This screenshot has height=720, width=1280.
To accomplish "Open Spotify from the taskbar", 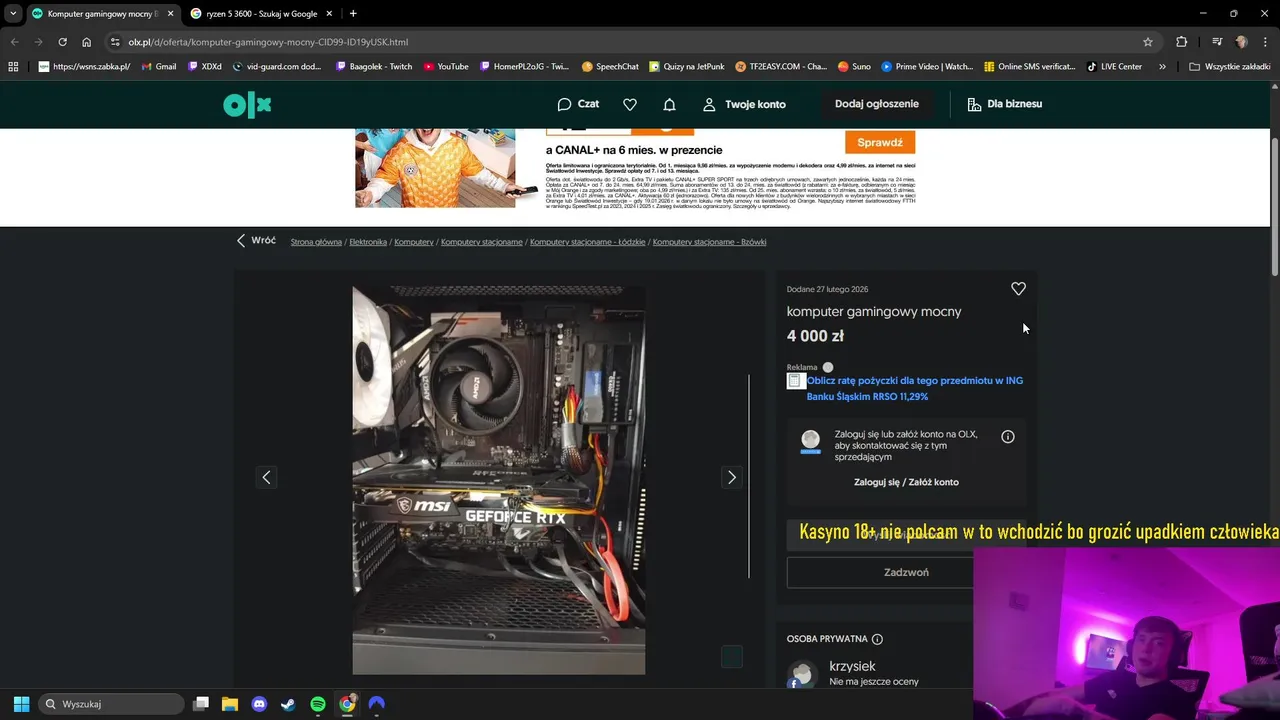I will [318, 704].
